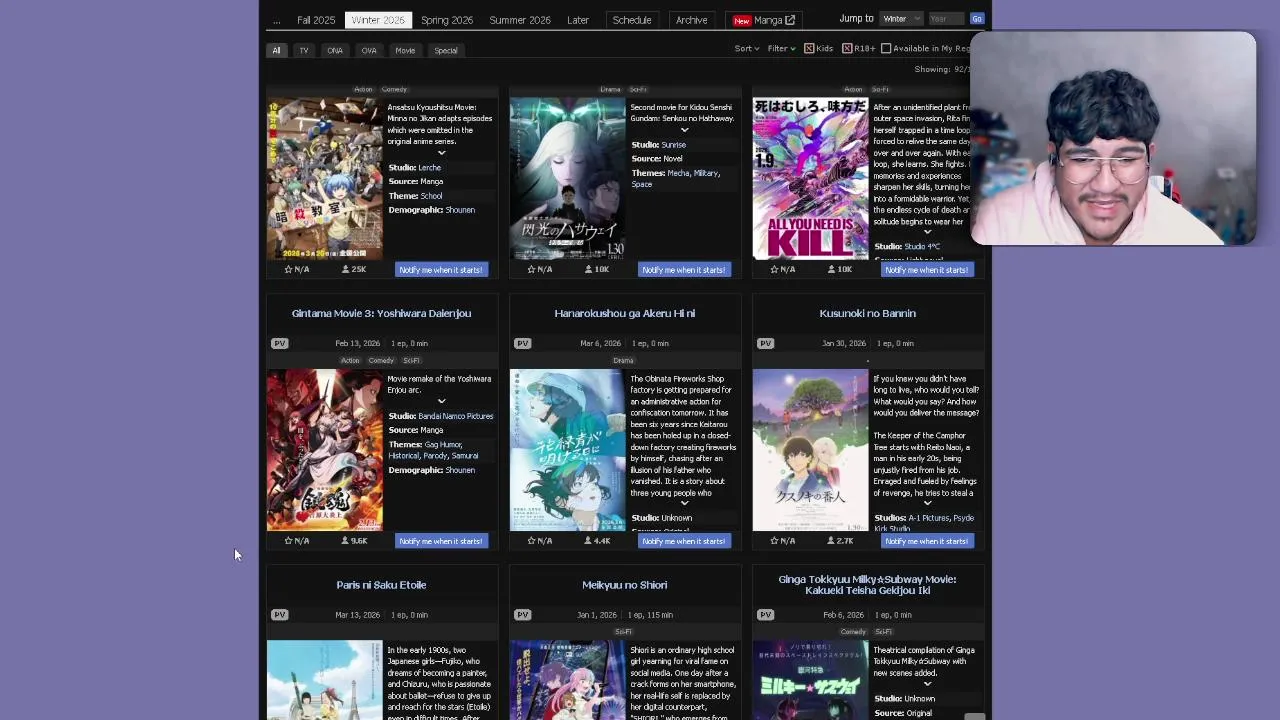Click the star score icon under Kusunoki no Bannin
The height and width of the screenshot is (720, 1280).
[x=774, y=541]
